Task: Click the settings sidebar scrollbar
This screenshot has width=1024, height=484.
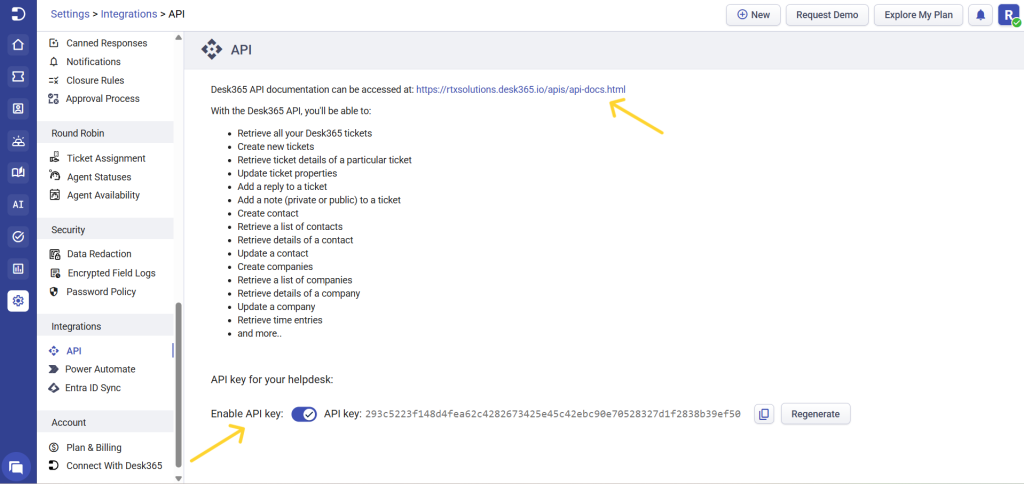Action: point(179,380)
